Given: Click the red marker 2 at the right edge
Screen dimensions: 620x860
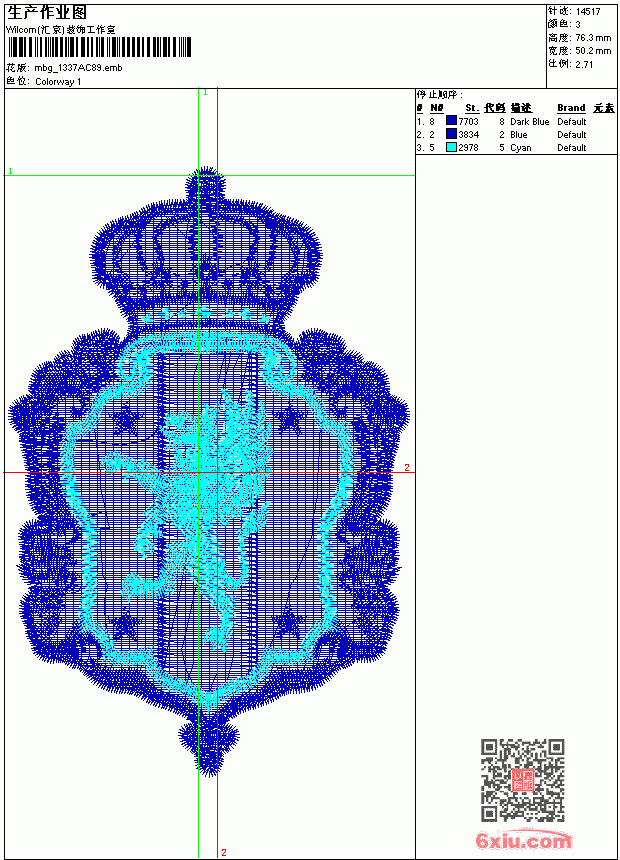Looking at the screenshot, I should coord(407,467).
